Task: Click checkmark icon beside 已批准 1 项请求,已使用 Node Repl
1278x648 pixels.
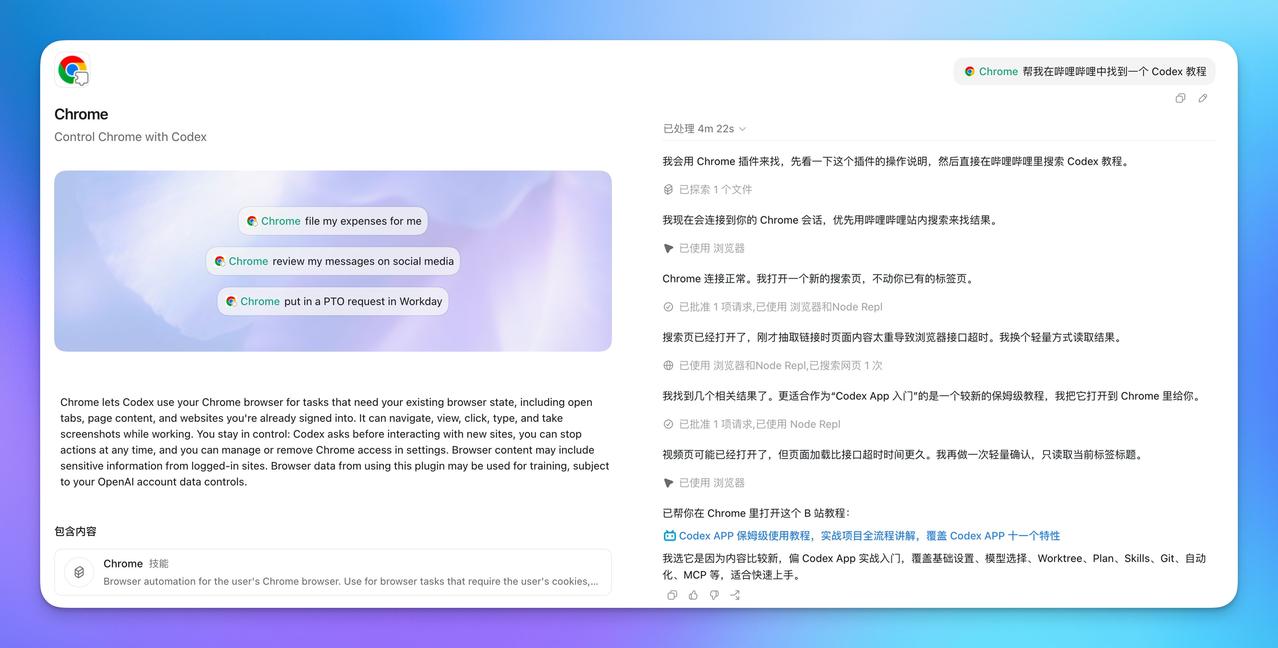Action: click(x=668, y=424)
